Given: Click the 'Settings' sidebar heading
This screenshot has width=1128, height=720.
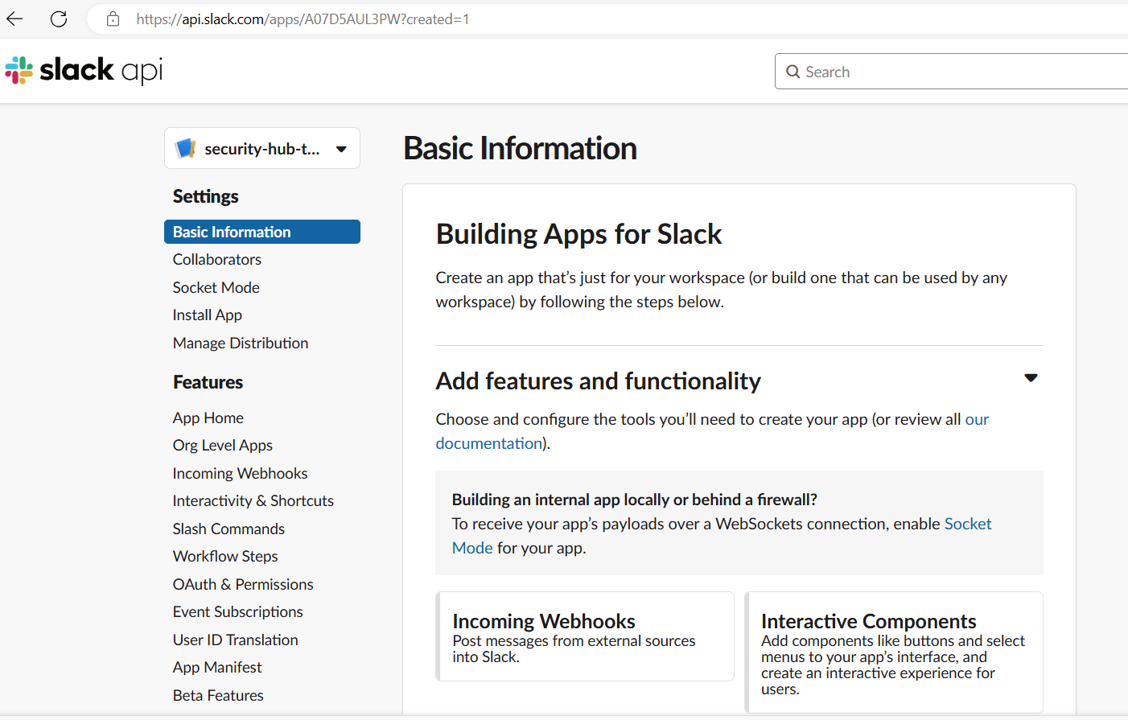Looking at the screenshot, I should pyautogui.click(x=206, y=196).
